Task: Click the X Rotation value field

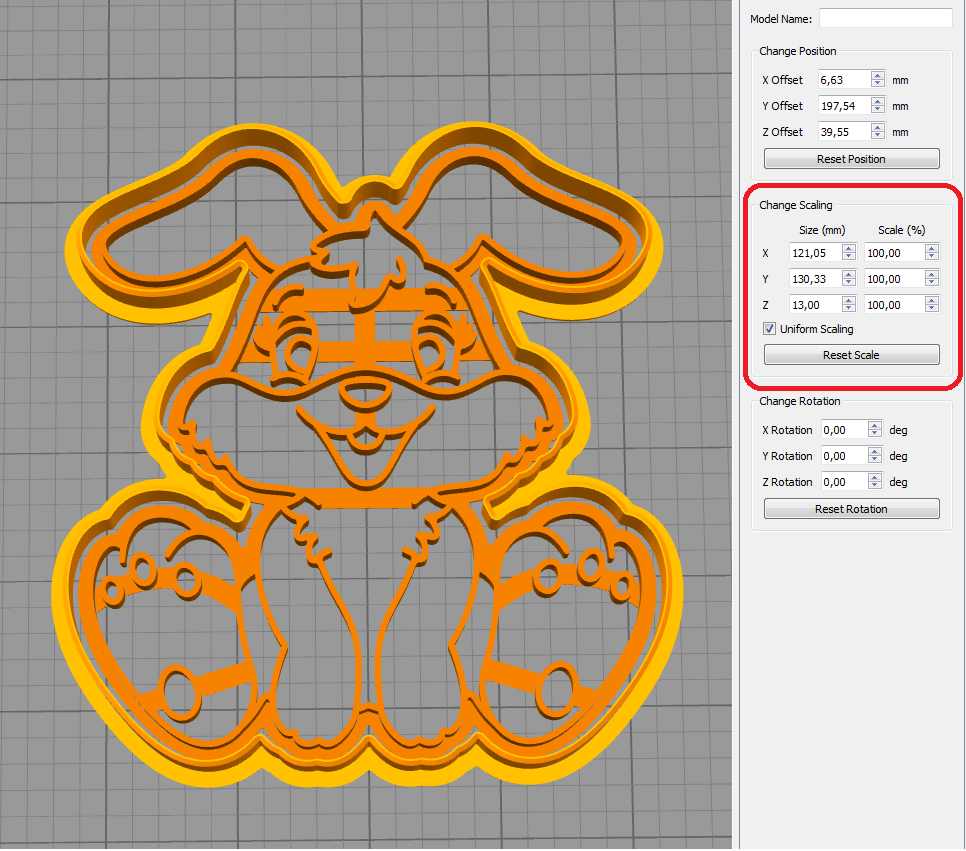Action: (x=845, y=430)
